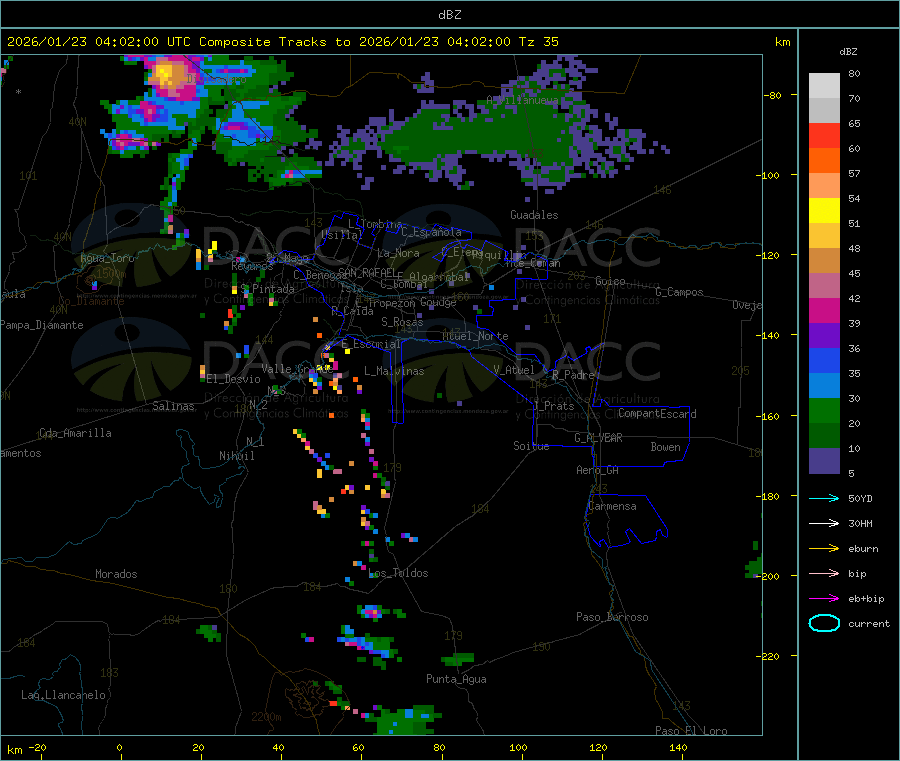This screenshot has width=900, height=761.
Task: Click the 'current' legend label
Action: tap(869, 624)
